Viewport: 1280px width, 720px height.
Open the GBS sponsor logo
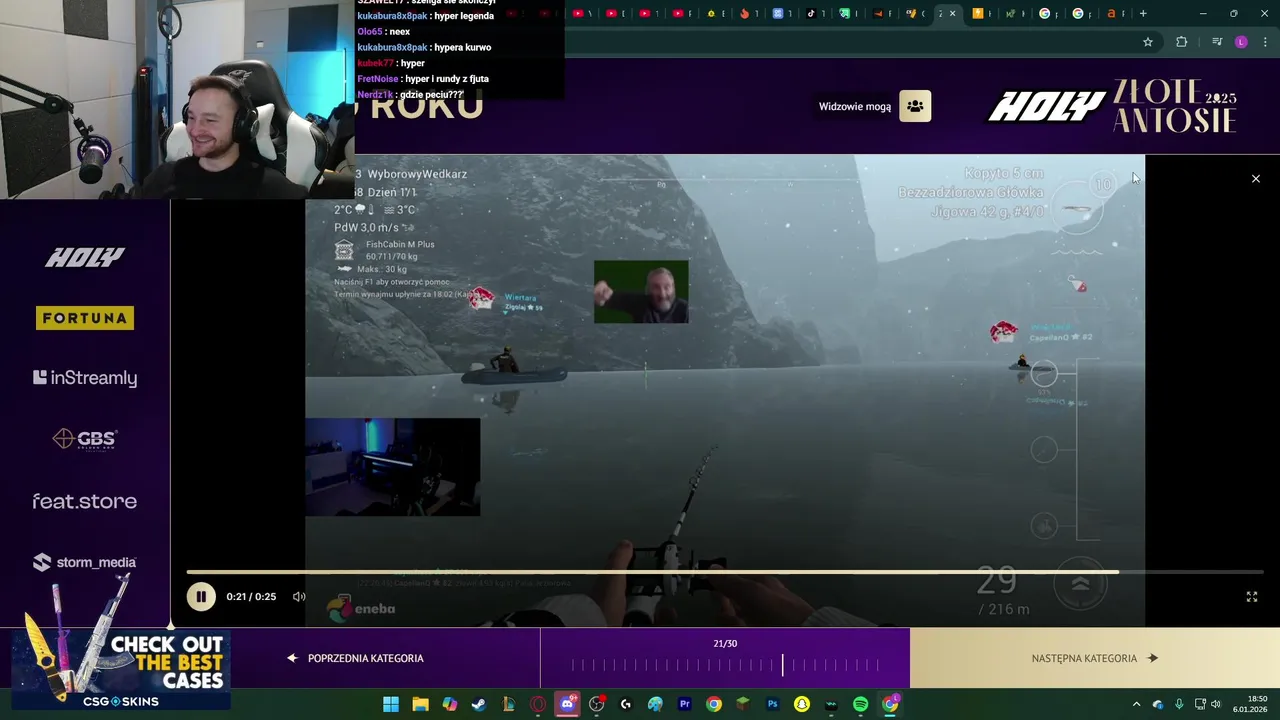[x=85, y=439]
